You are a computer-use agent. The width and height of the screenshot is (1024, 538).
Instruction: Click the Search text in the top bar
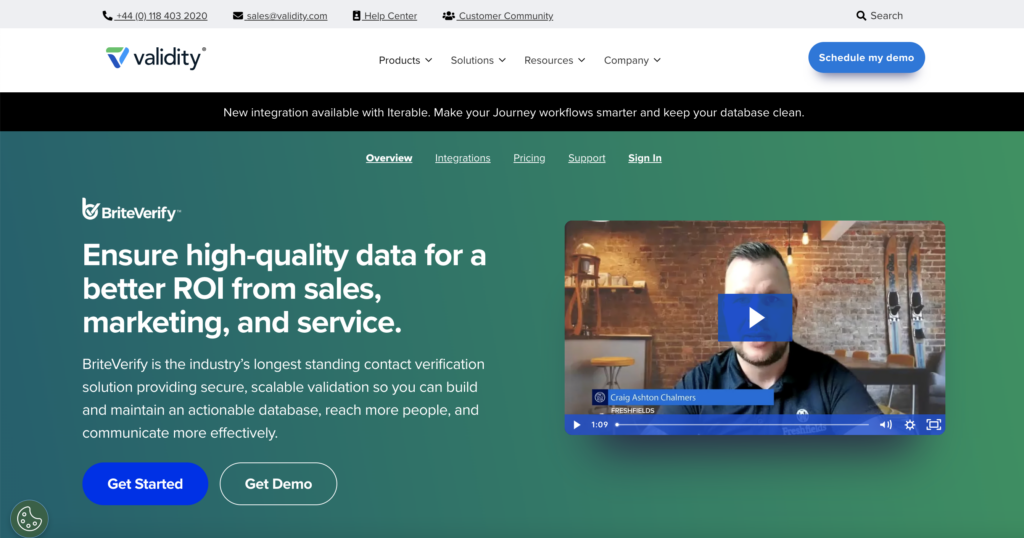click(x=886, y=16)
